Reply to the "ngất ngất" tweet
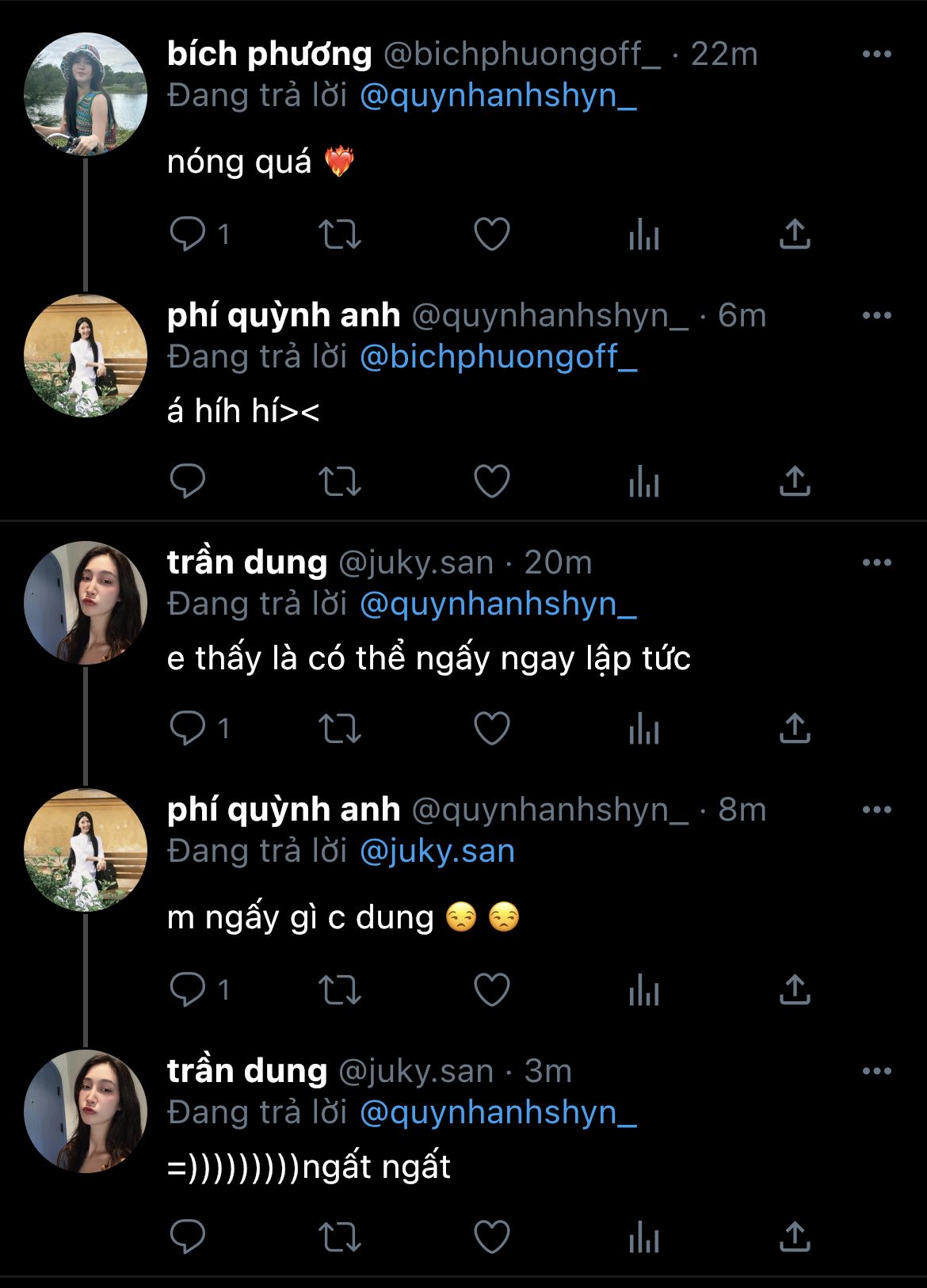 click(189, 1237)
